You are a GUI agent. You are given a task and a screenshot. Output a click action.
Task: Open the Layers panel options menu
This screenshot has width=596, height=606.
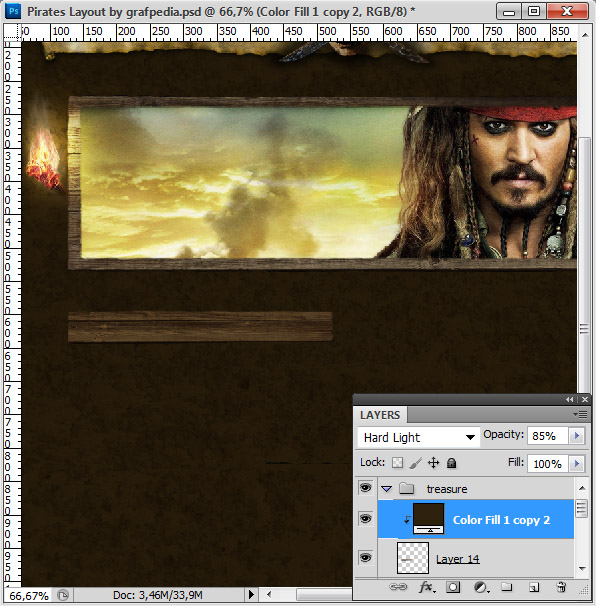pos(581,415)
